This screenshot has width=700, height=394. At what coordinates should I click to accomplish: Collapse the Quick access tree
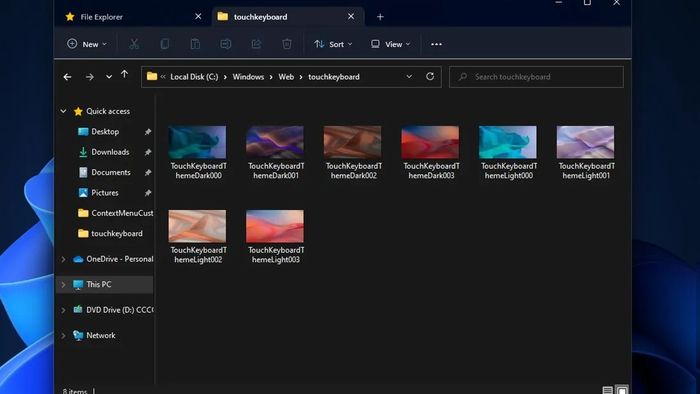[63, 111]
